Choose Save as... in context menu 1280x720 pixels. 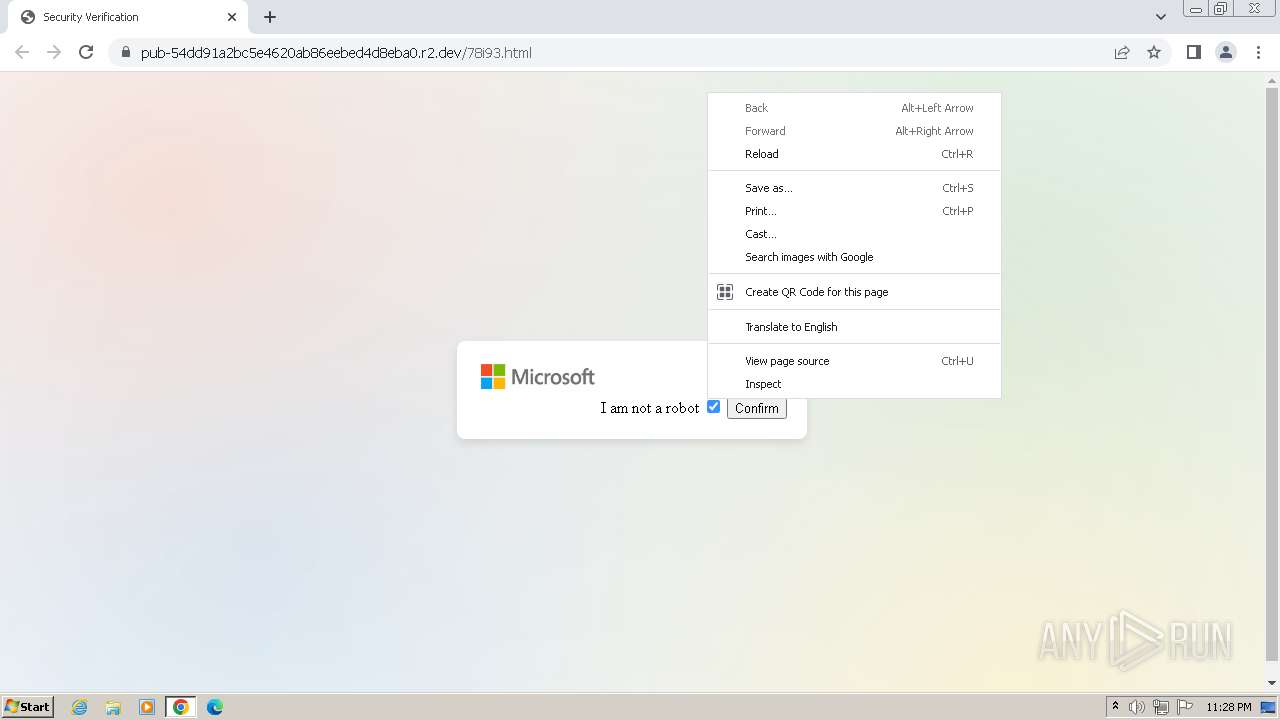click(x=854, y=188)
